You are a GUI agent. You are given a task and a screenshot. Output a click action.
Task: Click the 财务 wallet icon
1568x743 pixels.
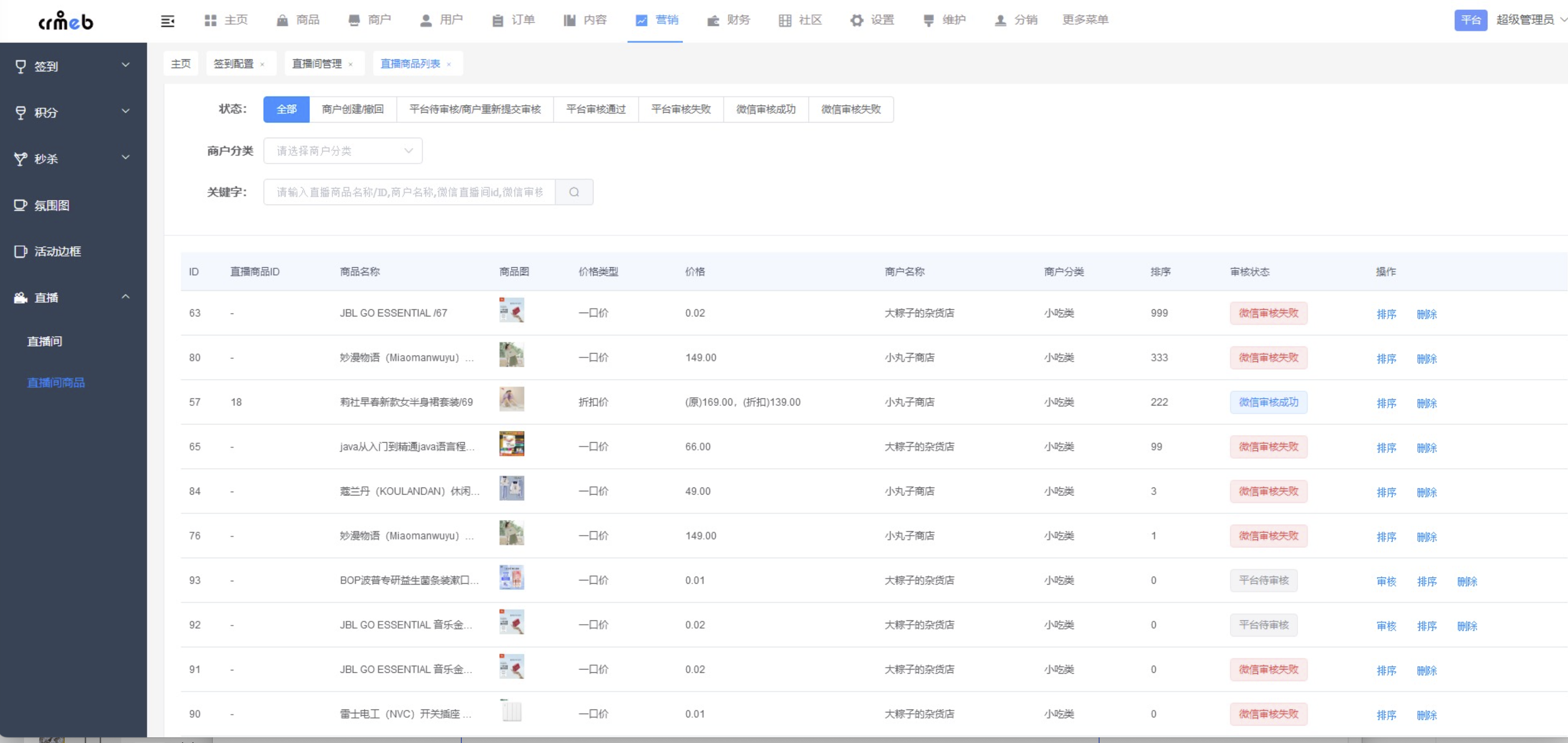click(713, 20)
